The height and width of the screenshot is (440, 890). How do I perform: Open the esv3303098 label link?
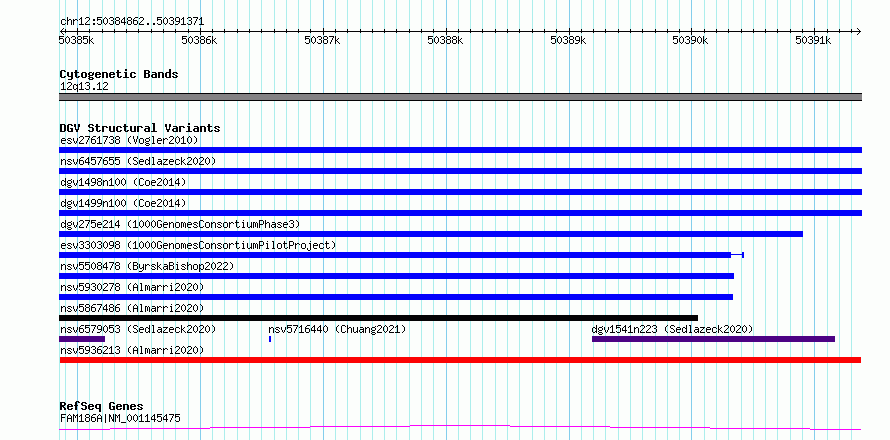(198, 245)
